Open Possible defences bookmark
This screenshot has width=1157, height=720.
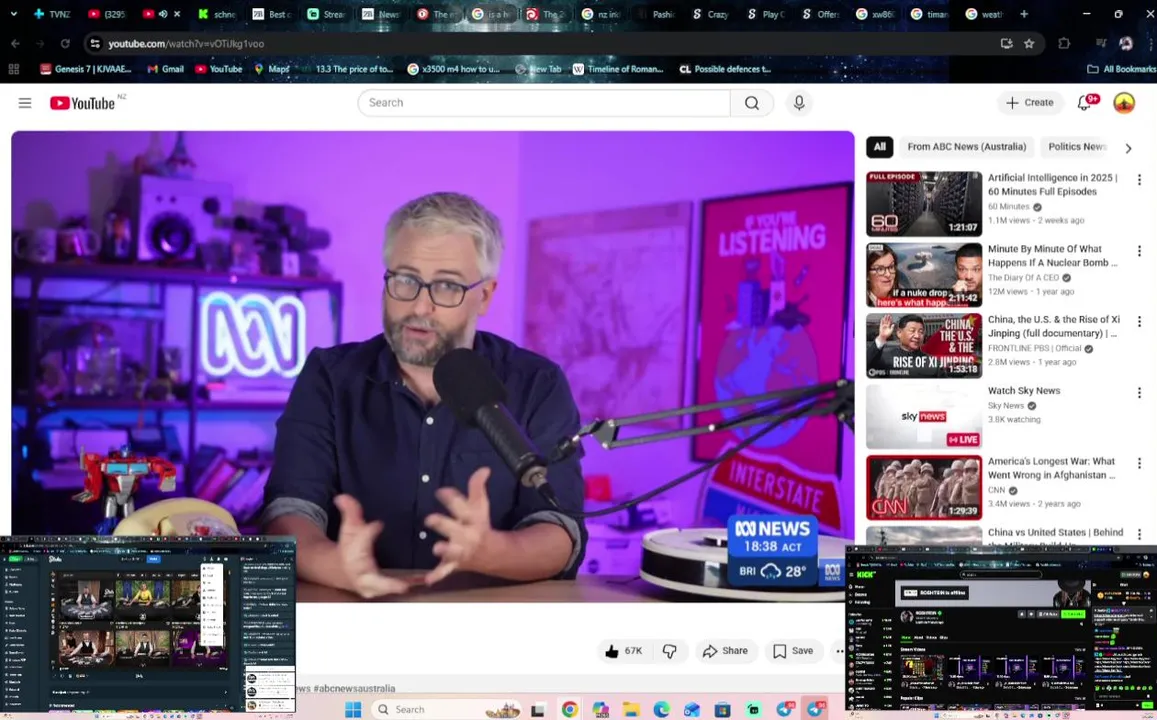pos(725,69)
